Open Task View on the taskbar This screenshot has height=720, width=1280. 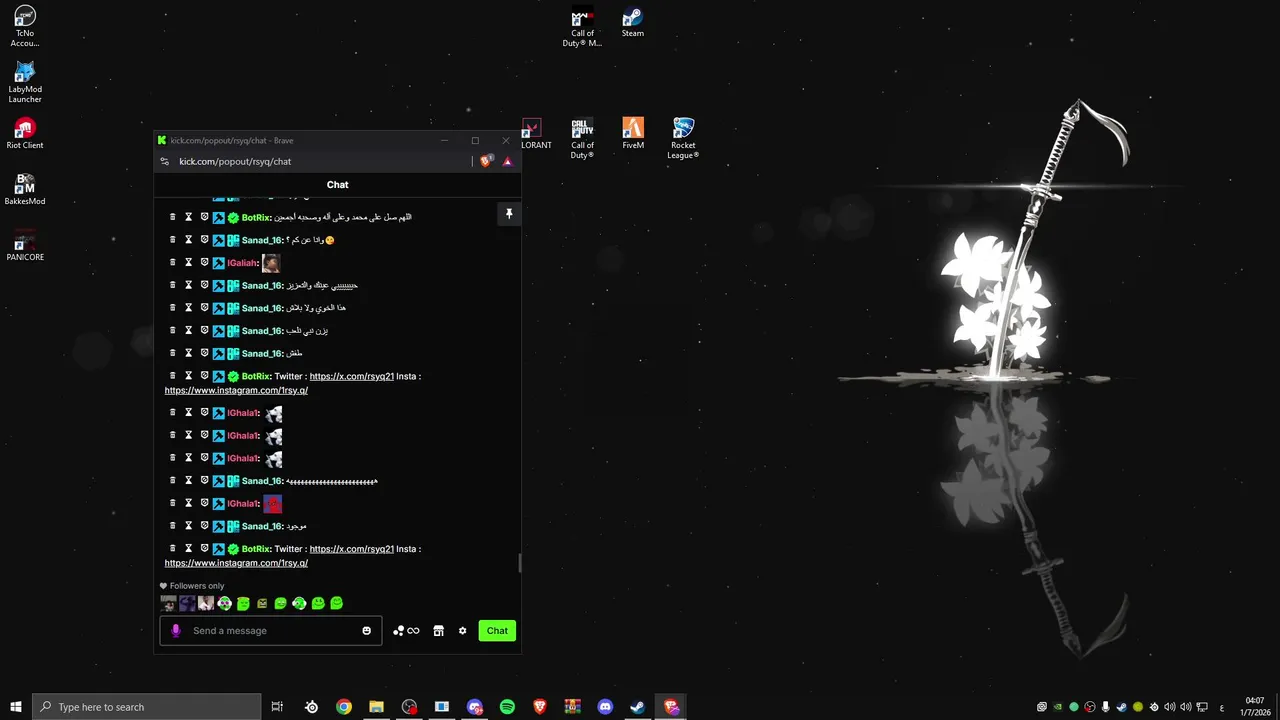click(x=277, y=707)
